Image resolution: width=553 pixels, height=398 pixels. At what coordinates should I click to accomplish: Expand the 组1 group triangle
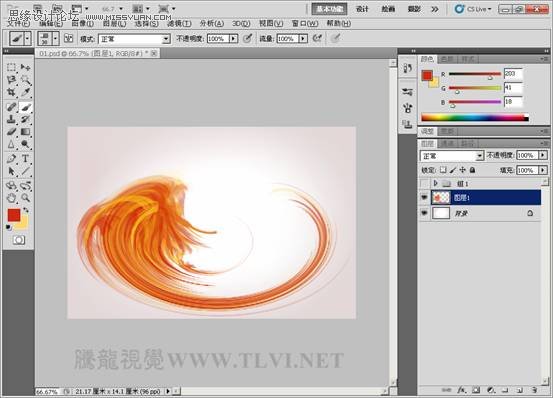(x=435, y=183)
